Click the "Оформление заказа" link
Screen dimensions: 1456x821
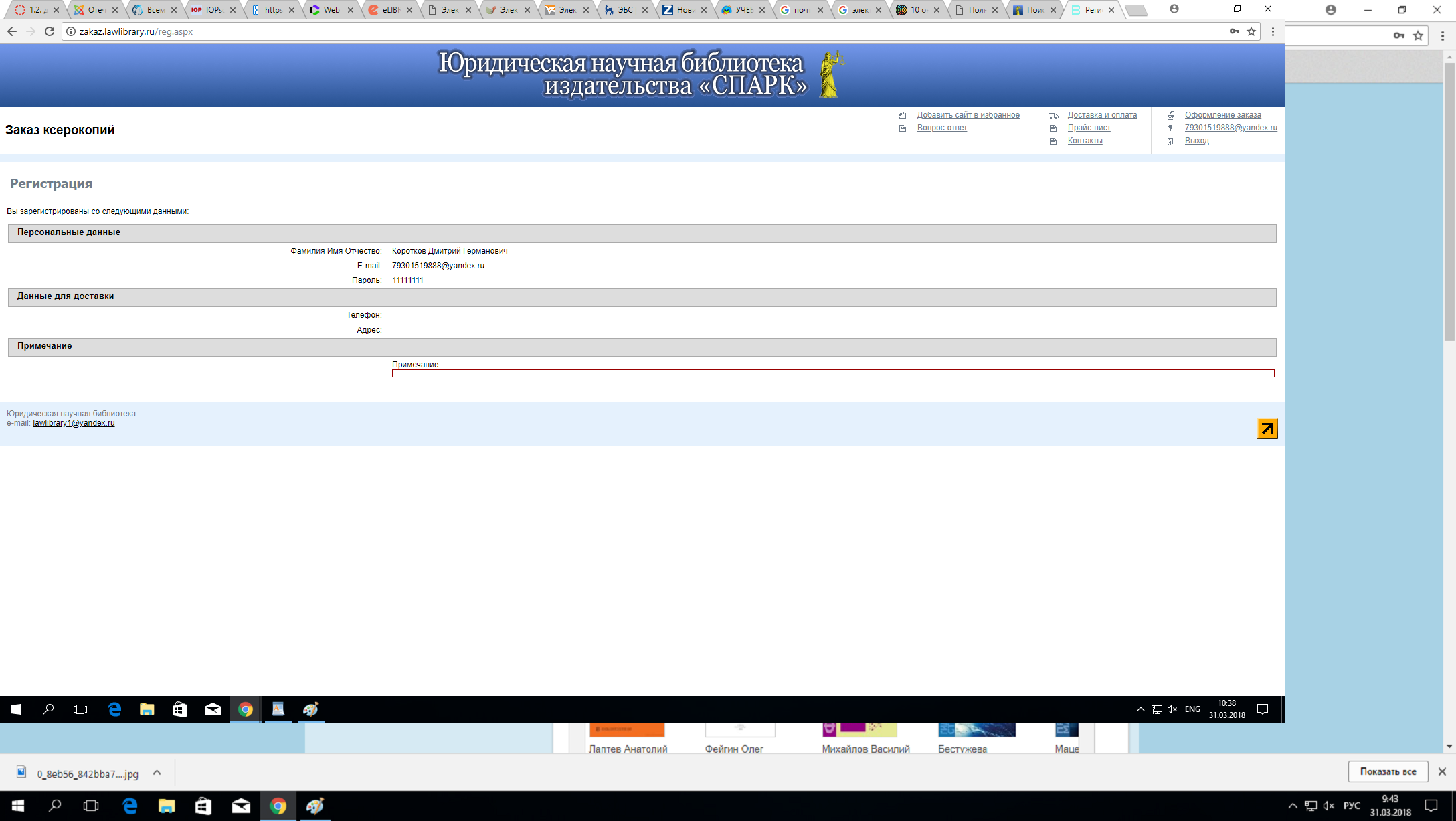click(1222, 115)
